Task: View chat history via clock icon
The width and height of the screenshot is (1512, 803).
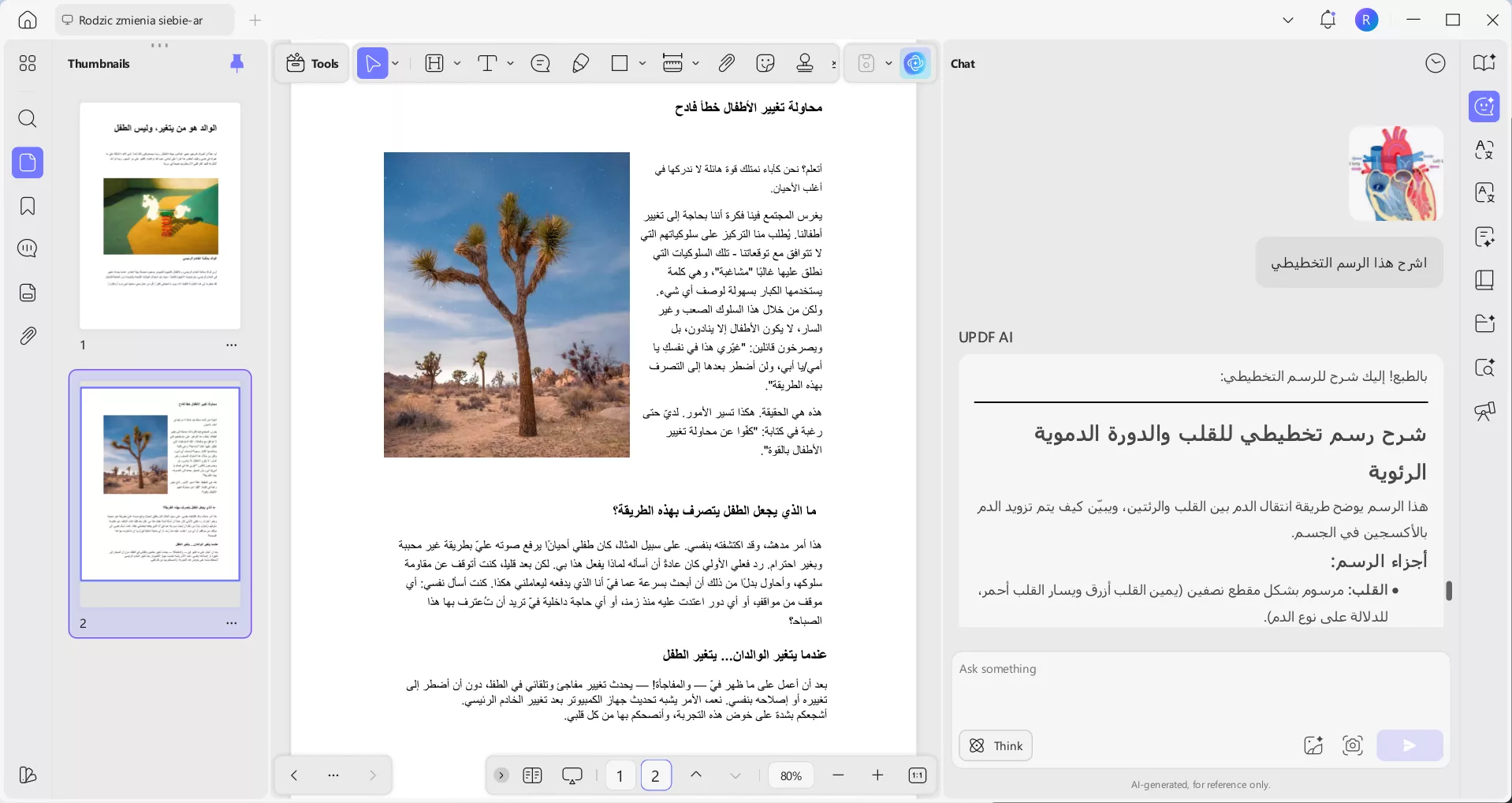Action: coord(1435,63)
